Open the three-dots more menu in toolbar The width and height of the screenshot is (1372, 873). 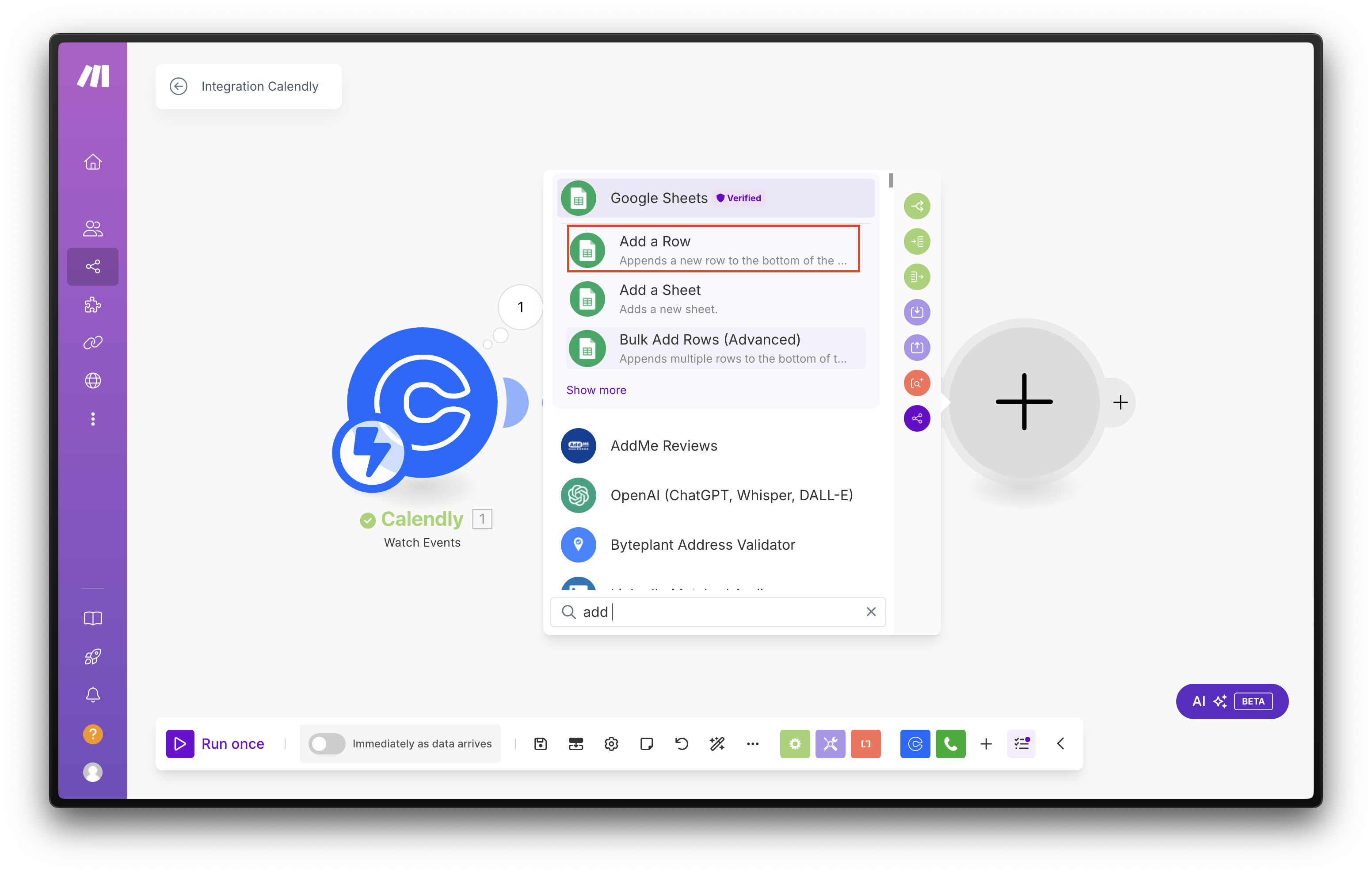coord(752,743)
